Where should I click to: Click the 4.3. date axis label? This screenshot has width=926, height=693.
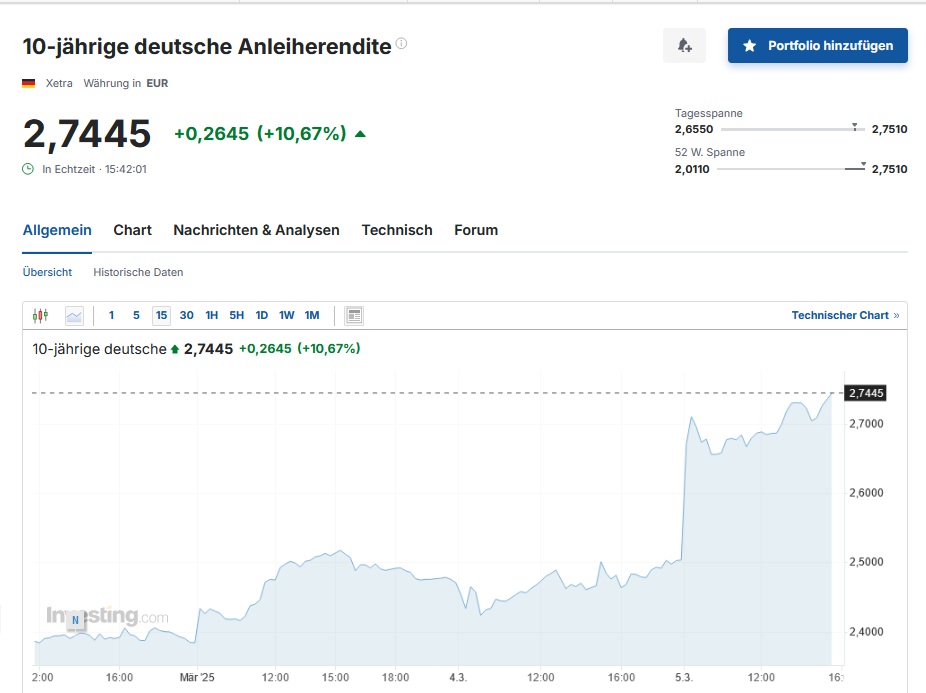[458, 677]
